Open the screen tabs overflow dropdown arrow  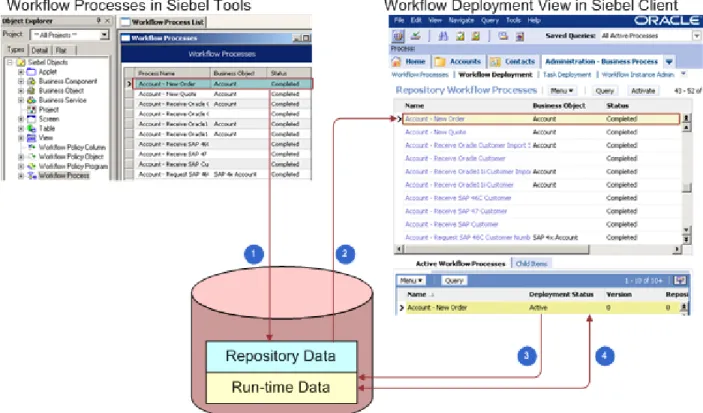point(669,62)
